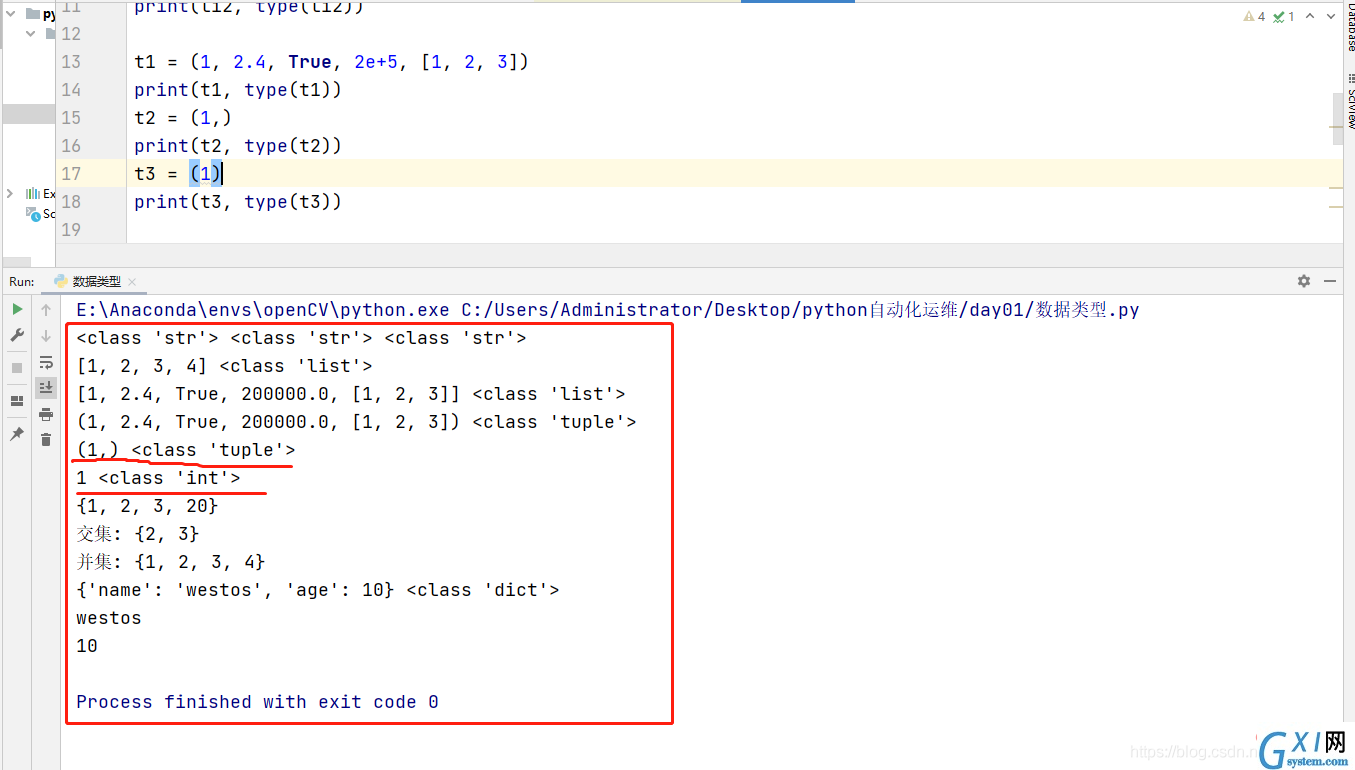Screen dimensions: 1355x770
Task: Pin the Run tab with pin icon
Action: pyautogui.click(x=17, y=434)
